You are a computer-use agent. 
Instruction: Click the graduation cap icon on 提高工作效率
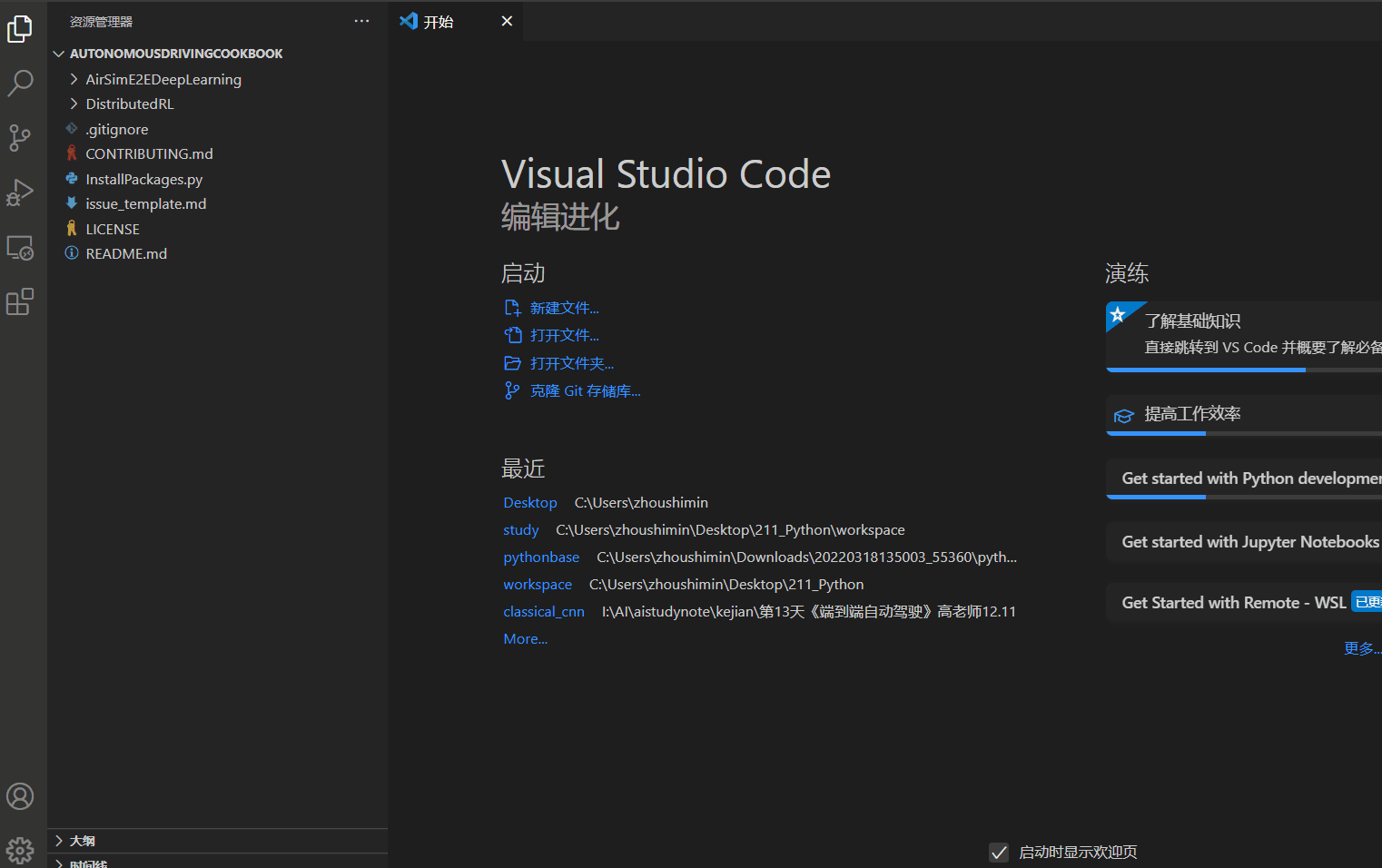coord(1124,415)
